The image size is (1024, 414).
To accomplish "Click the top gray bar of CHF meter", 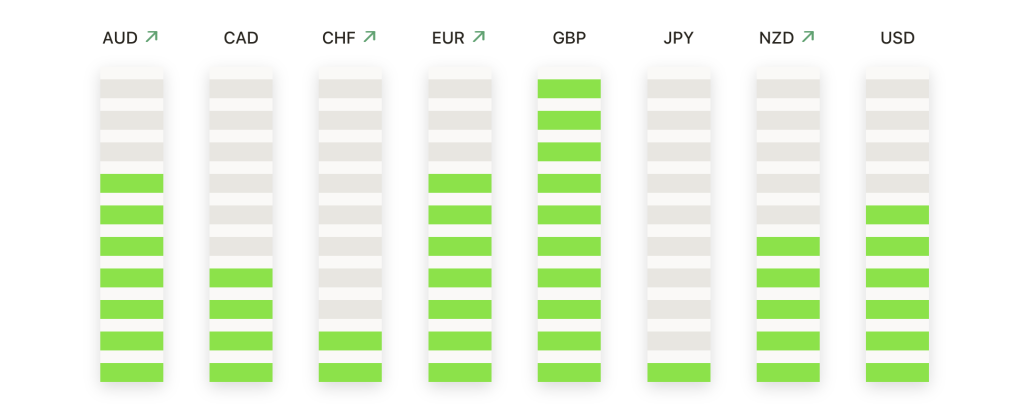I will point(350,89).
